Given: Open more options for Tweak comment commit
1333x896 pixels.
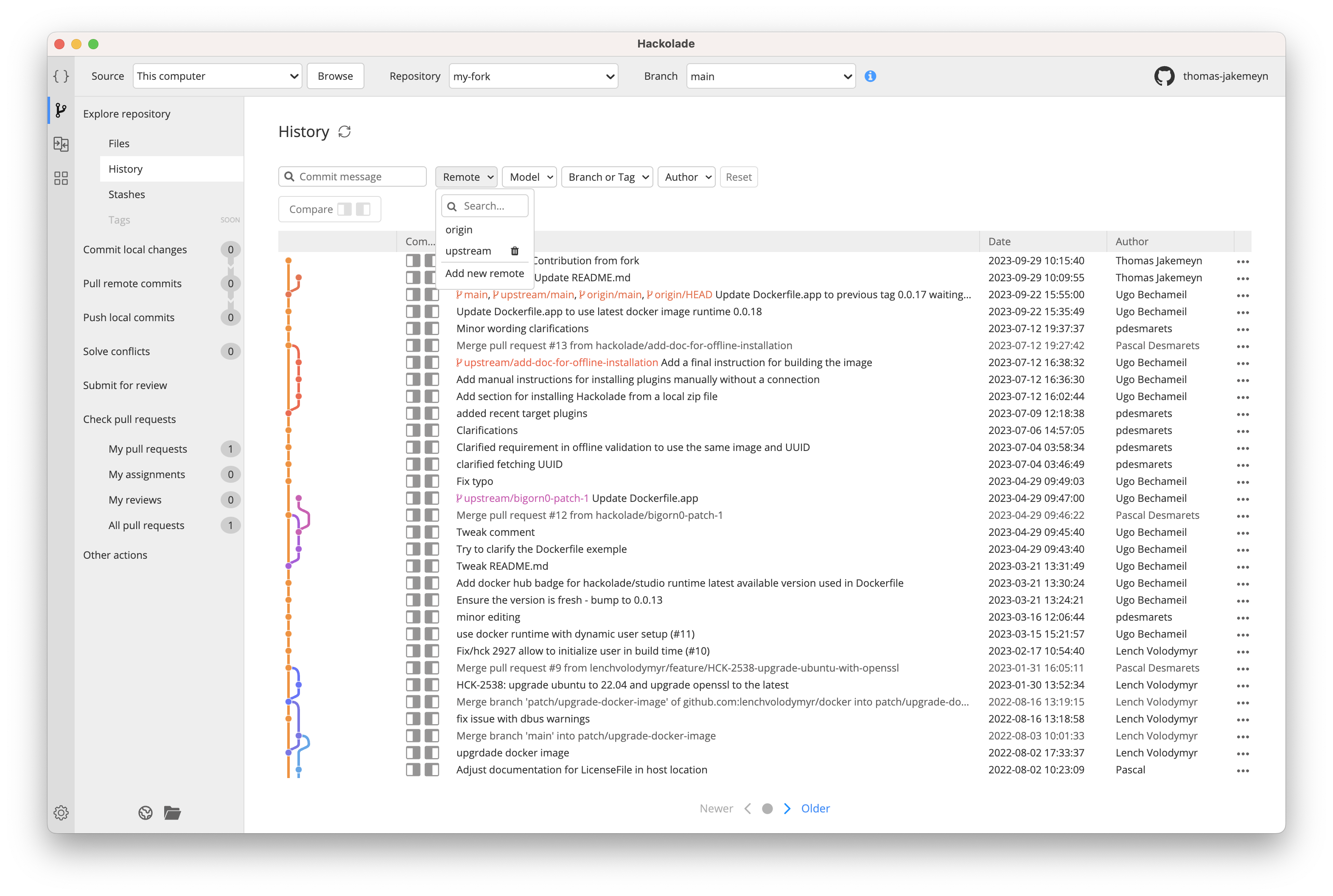Looking at the screenshot, I should click(1242, 532).
